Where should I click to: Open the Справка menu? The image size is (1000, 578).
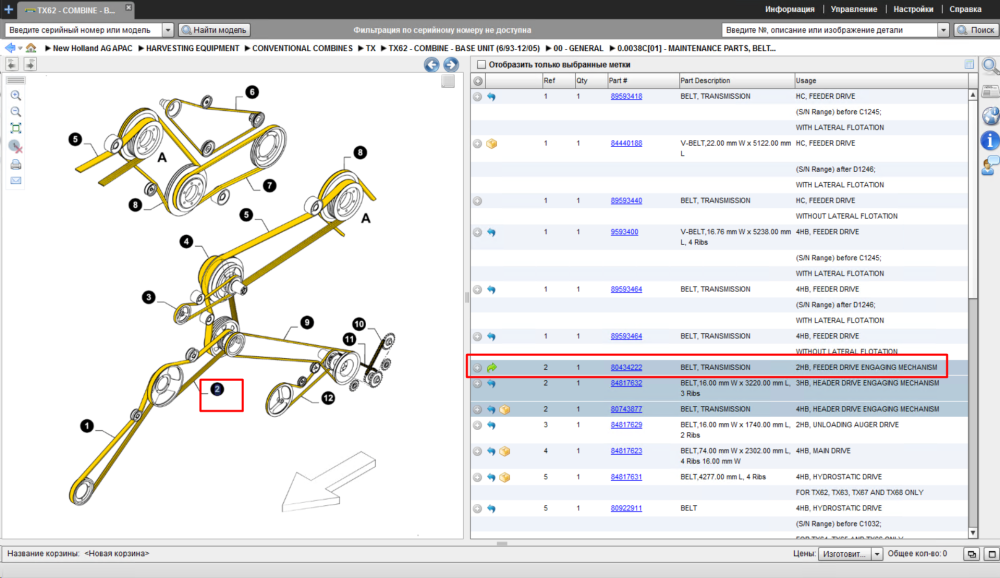coord(965,9)
